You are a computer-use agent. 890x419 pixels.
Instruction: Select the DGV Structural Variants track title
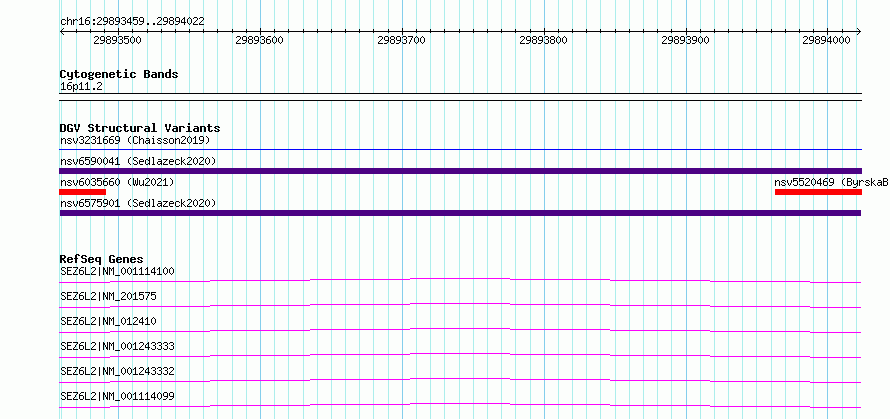(140, 128)
